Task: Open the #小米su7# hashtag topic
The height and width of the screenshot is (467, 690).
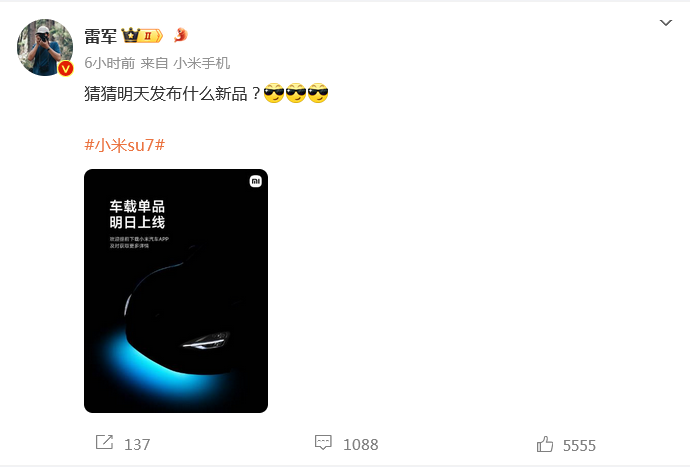Action: point(125,145)
